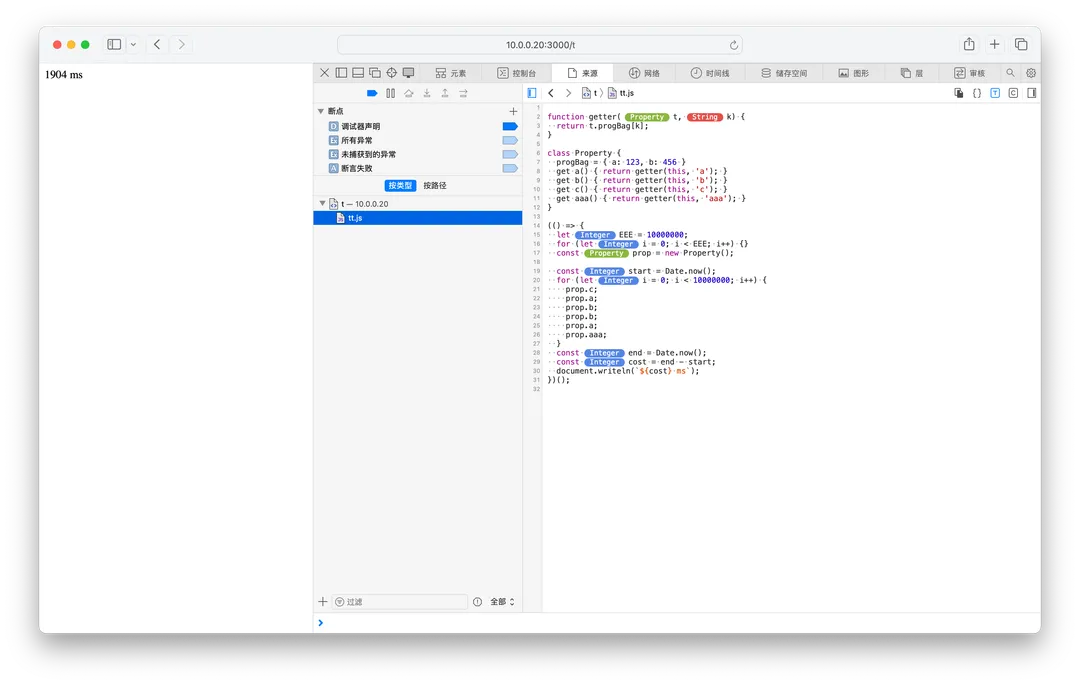Collapse the 断点 section triangle
This screenshot has height=685, width=1080.
[321, 111]
